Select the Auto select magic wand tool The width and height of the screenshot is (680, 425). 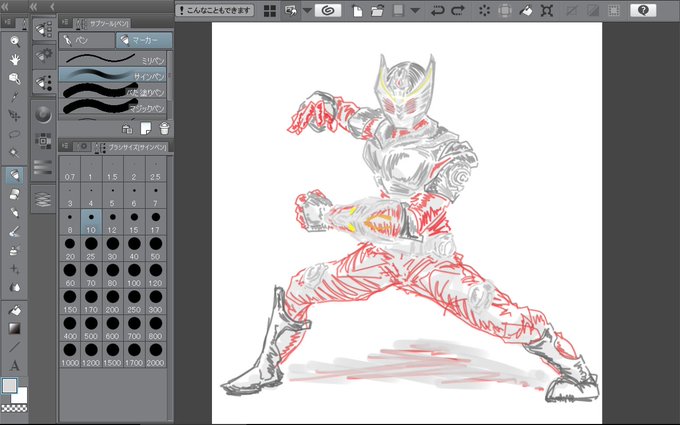tap(15, 153)
